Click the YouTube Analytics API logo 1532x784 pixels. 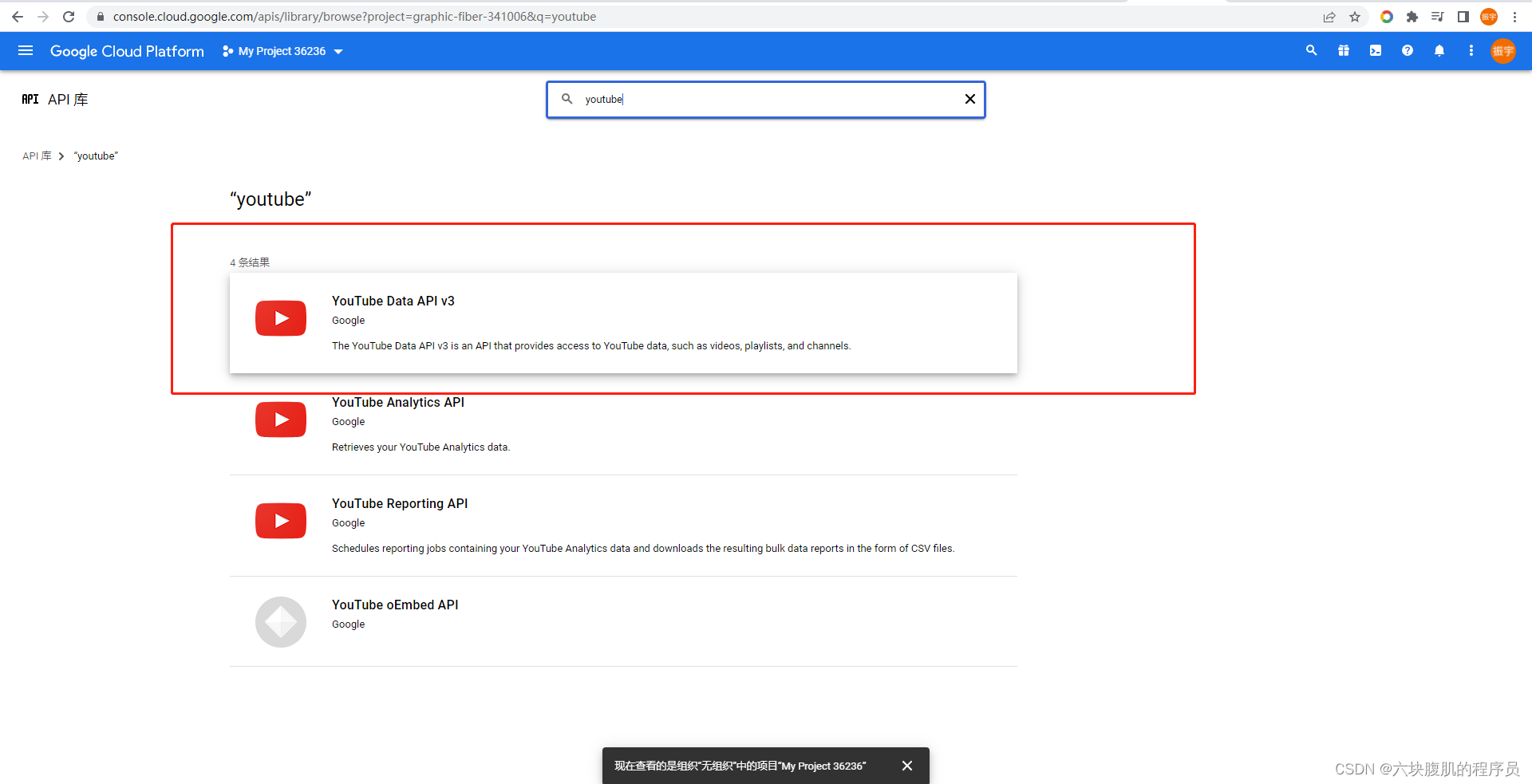[281, 420]
